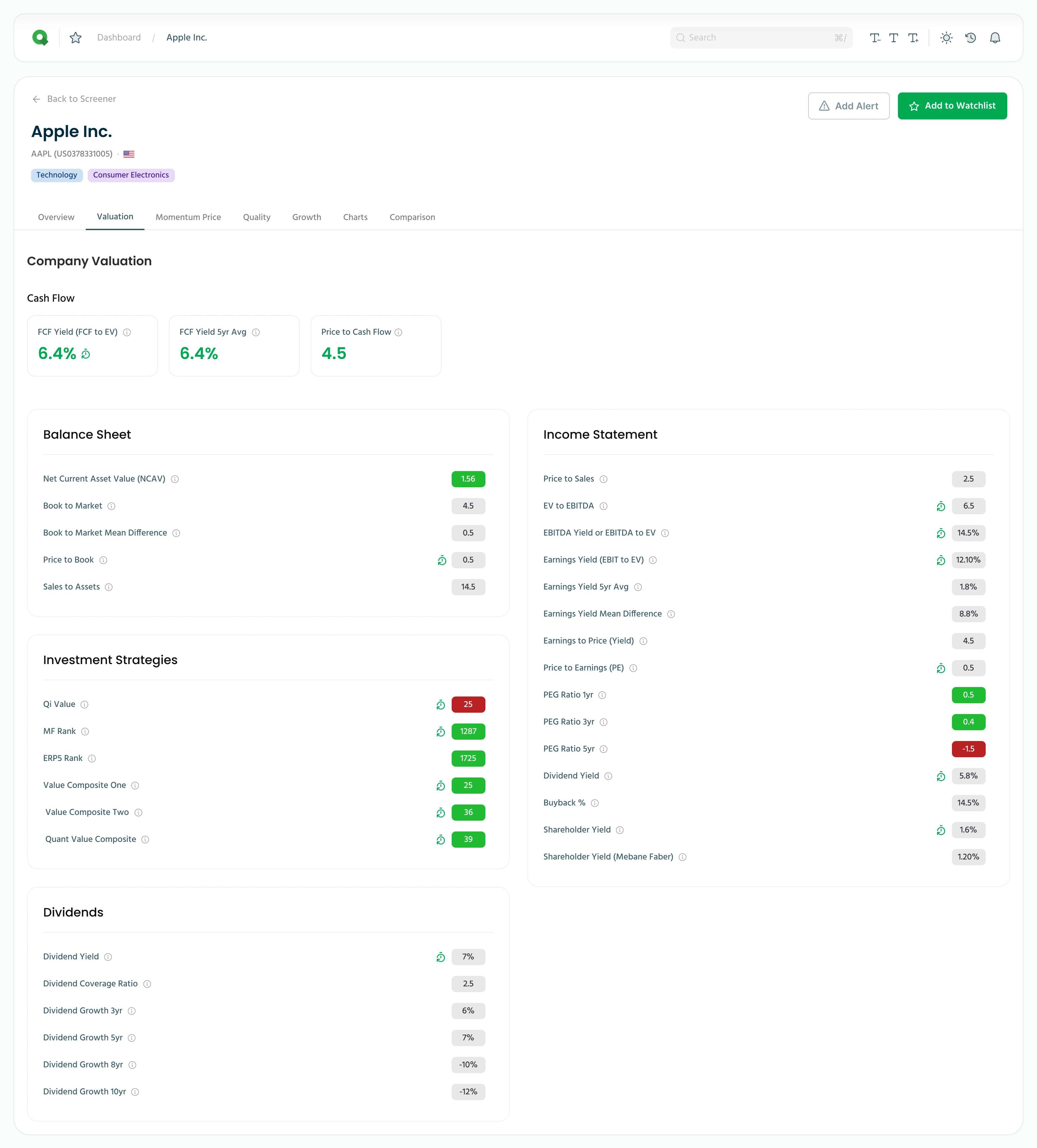Image resolution: width=1037 pixels, height=1148 pixels.
Task: Focus the Search input field
Action: 761,37
